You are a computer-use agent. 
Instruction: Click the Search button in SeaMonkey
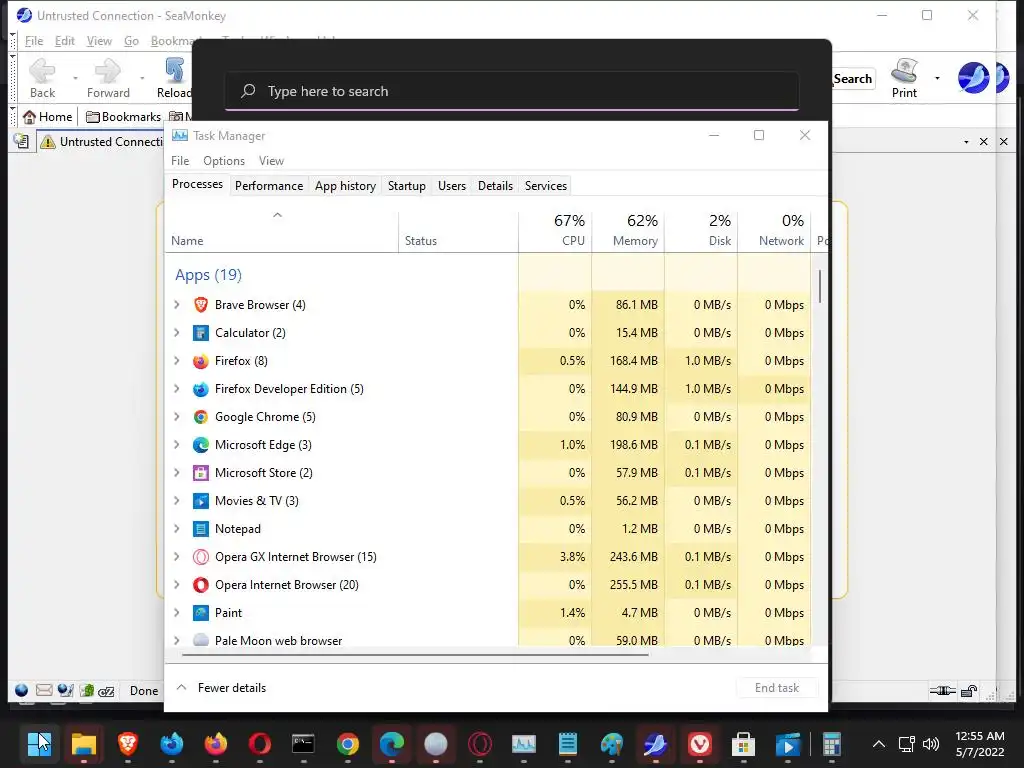click(853, 78)
